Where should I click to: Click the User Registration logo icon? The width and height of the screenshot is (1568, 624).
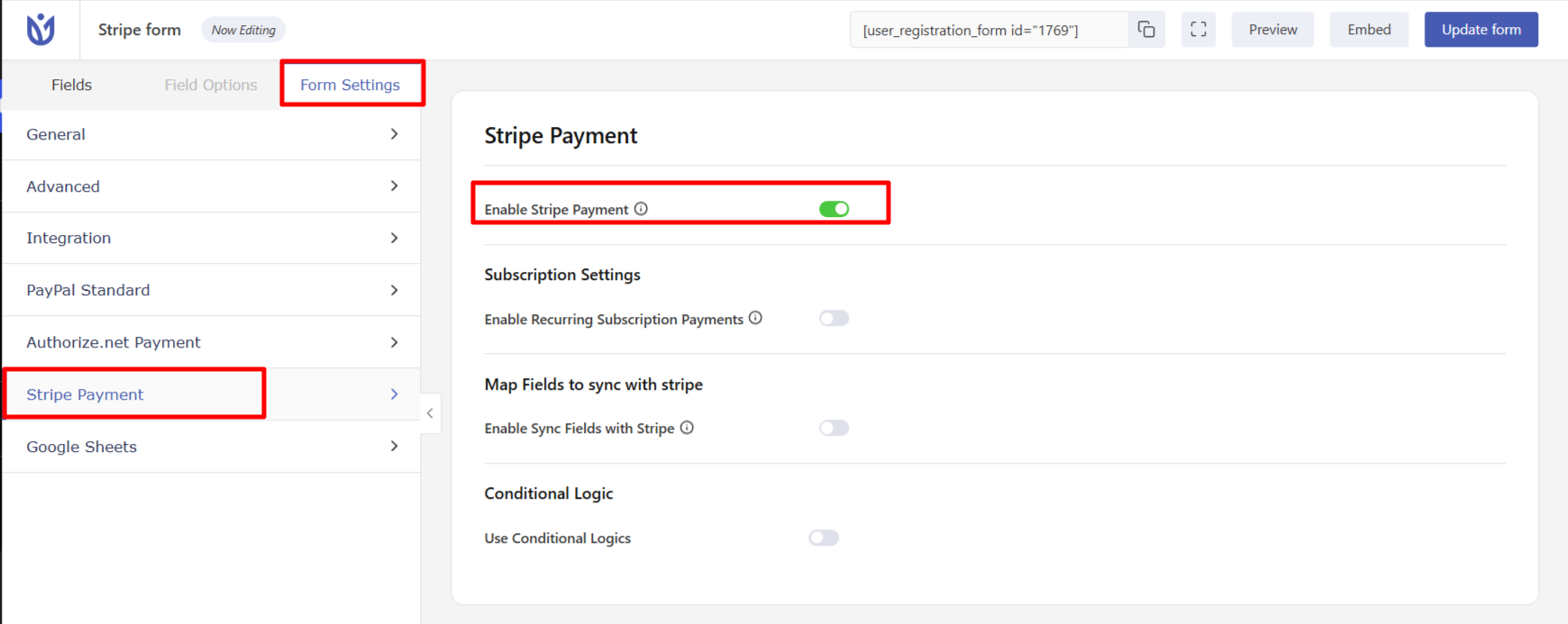tap(41, 30)
